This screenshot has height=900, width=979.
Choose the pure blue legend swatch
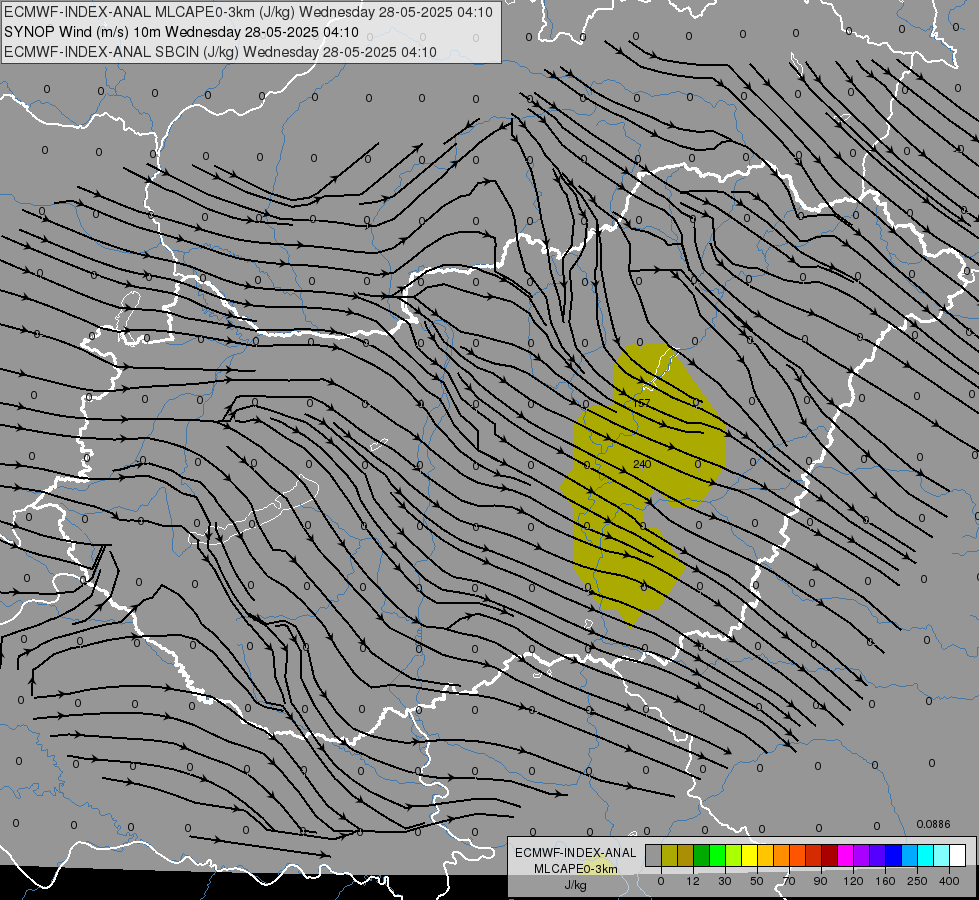[893, 855]
